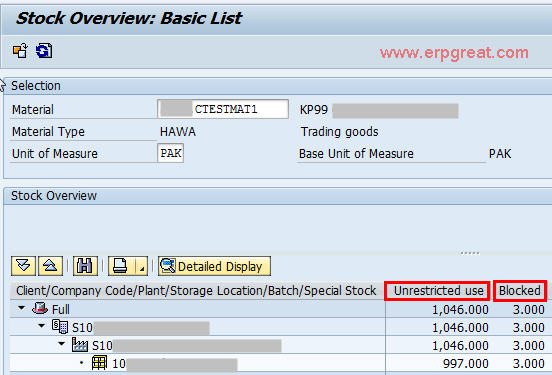The image size is (552, 375).
Task: Click the Unit of Measure PAK field
Action: pos(171,153)
